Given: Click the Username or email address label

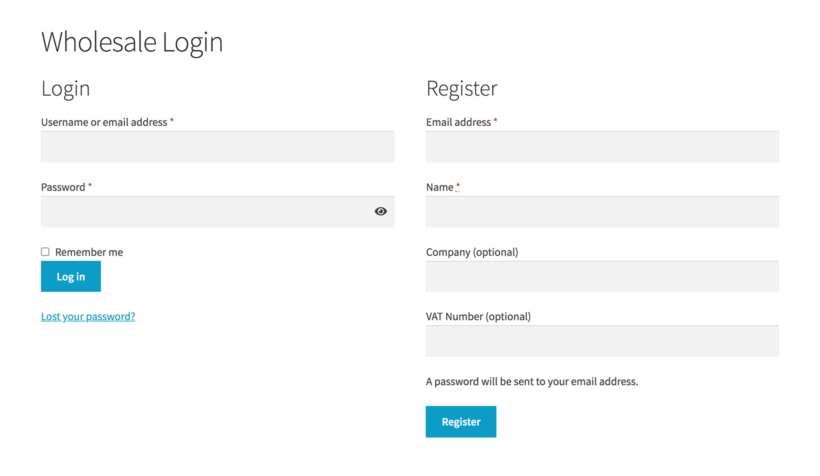Looking at the screenshot, I should 104,122.
